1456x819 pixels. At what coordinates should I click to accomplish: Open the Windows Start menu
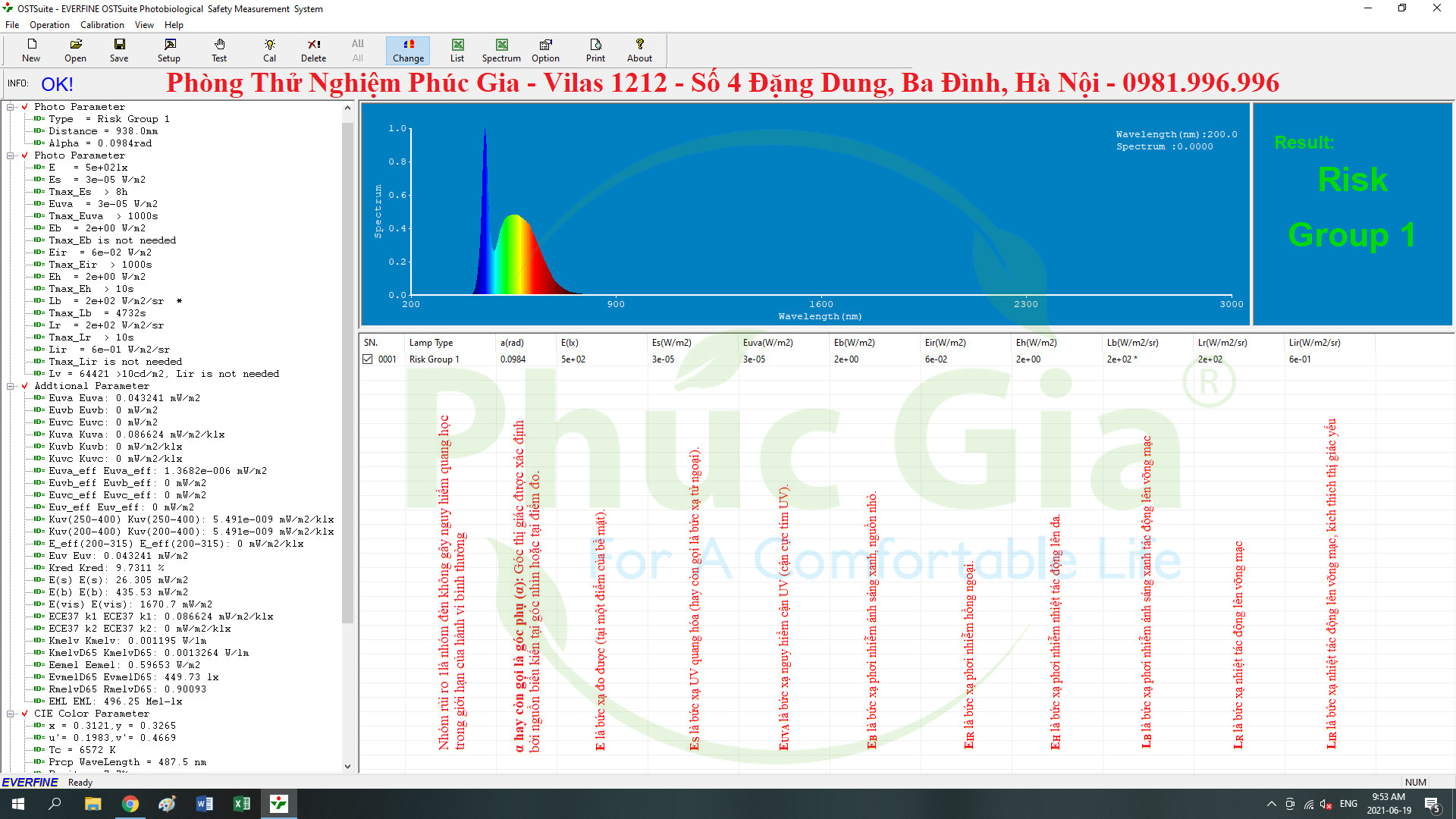click(18, 804)
